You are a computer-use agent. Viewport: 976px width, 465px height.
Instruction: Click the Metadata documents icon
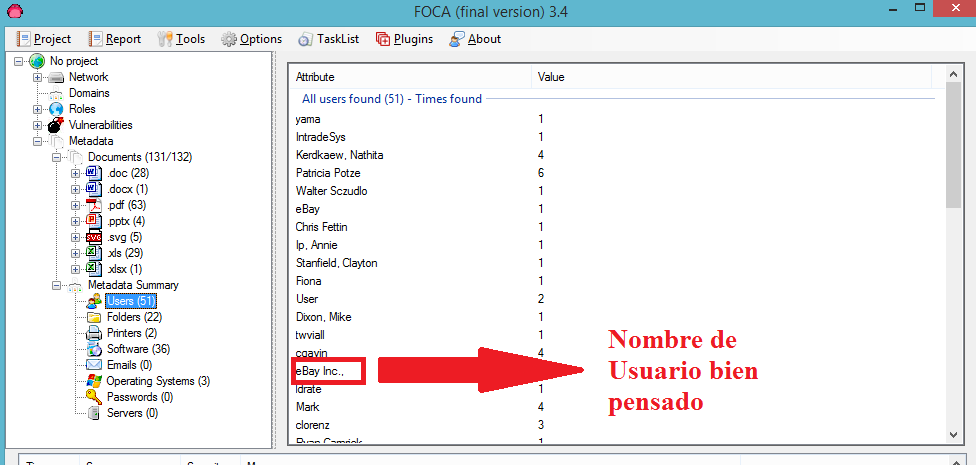click(x=56, y=141)
